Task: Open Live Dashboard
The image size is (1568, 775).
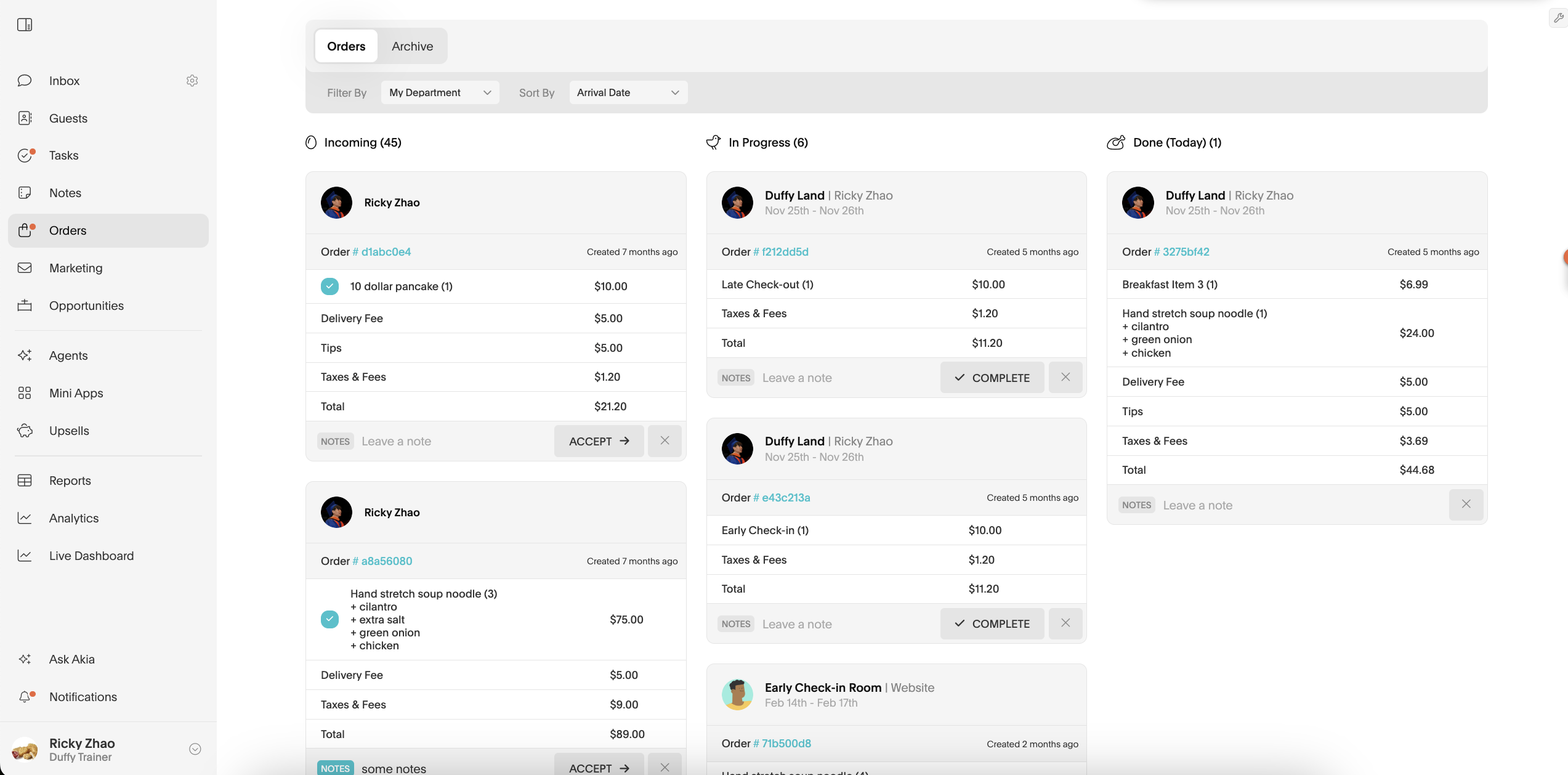Action: pos(91,556)
